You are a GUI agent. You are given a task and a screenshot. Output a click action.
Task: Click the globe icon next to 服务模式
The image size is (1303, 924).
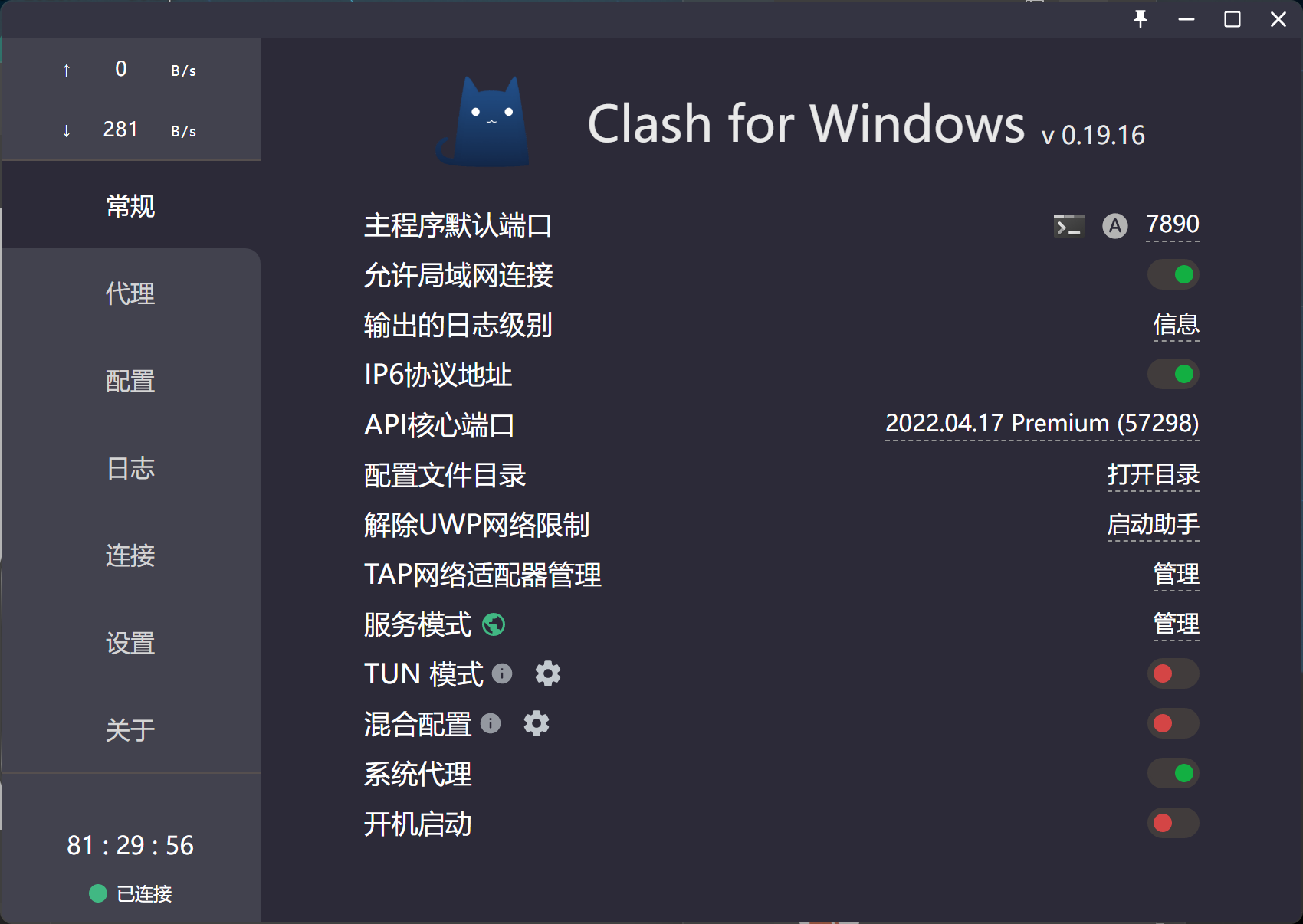pos(494,625)
